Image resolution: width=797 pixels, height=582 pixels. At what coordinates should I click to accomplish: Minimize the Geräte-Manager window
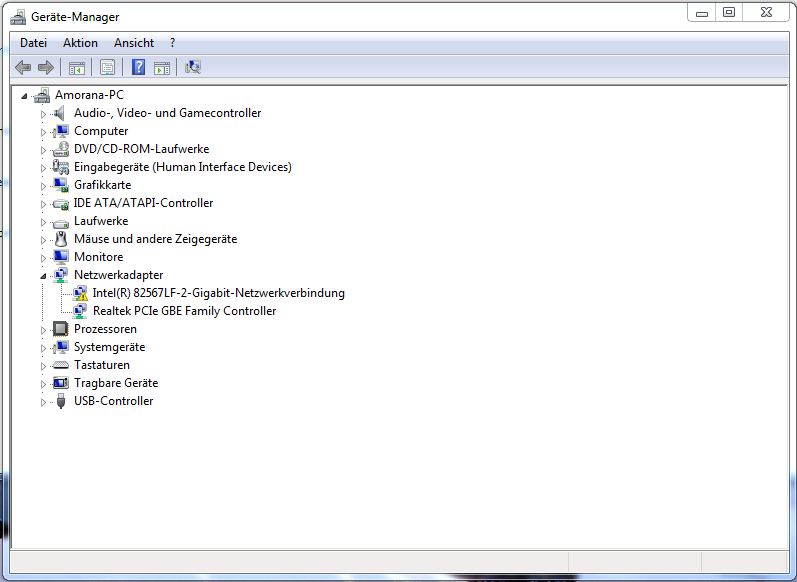pyautogui.click(x=702, y=13)
